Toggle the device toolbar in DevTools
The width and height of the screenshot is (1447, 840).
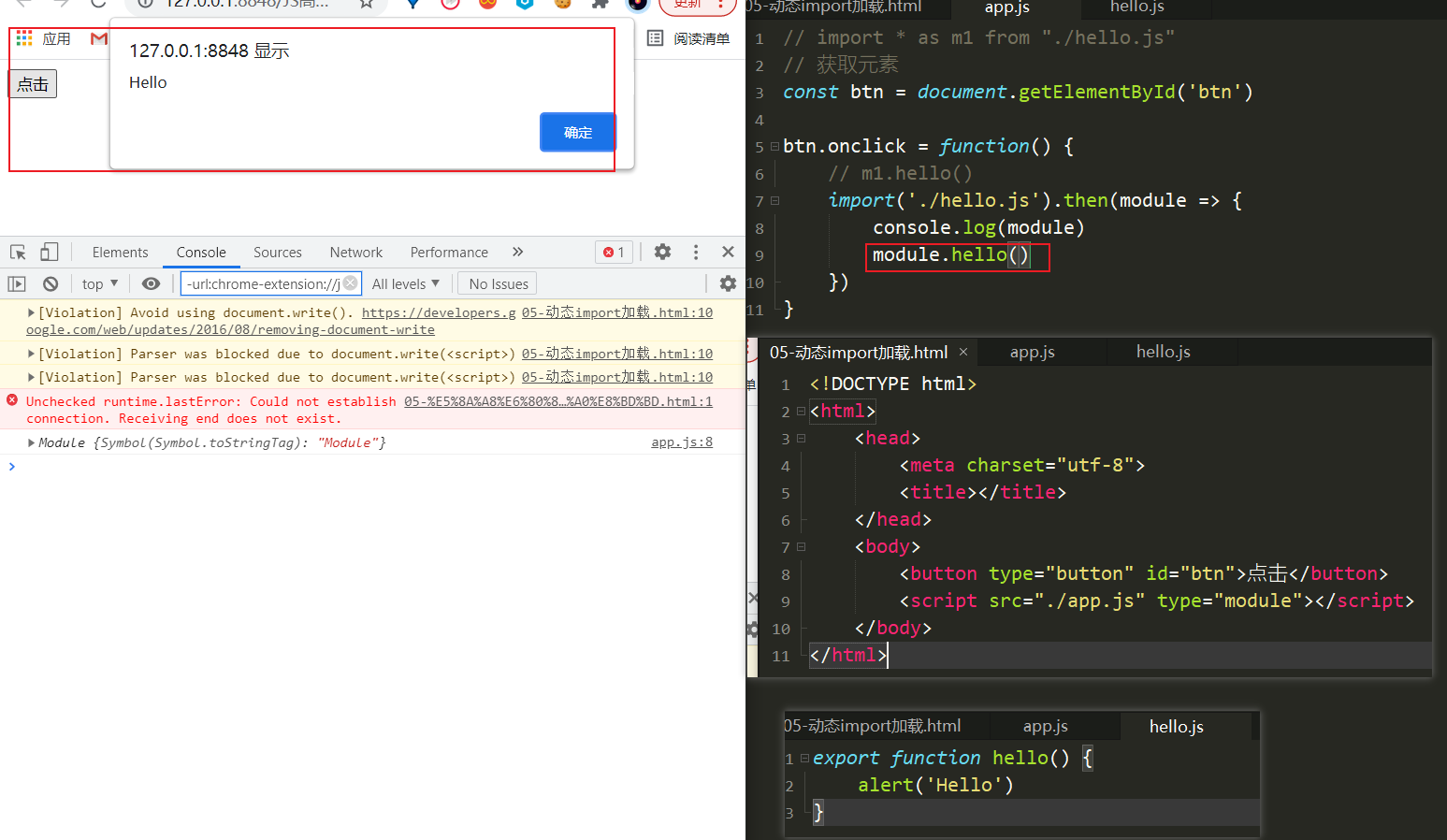(x=50, y=252)
